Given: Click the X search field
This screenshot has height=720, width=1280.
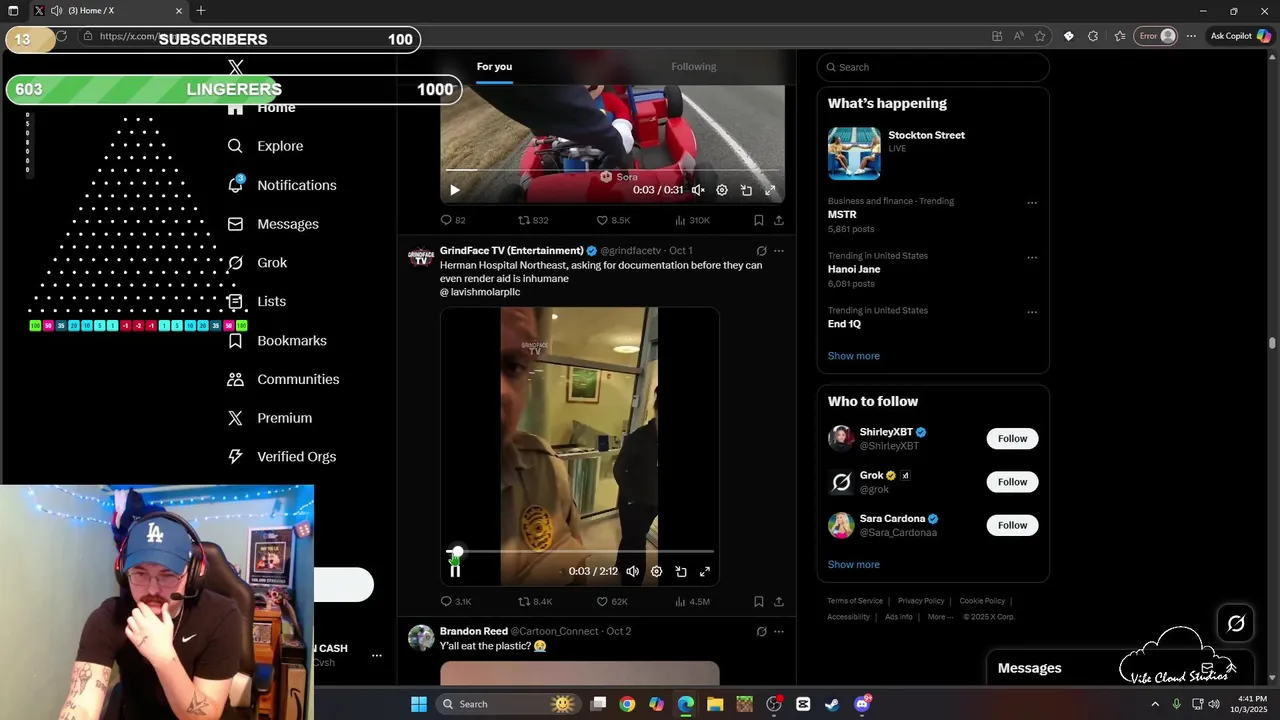Looking at the screenshot, I should coord(933,67).
